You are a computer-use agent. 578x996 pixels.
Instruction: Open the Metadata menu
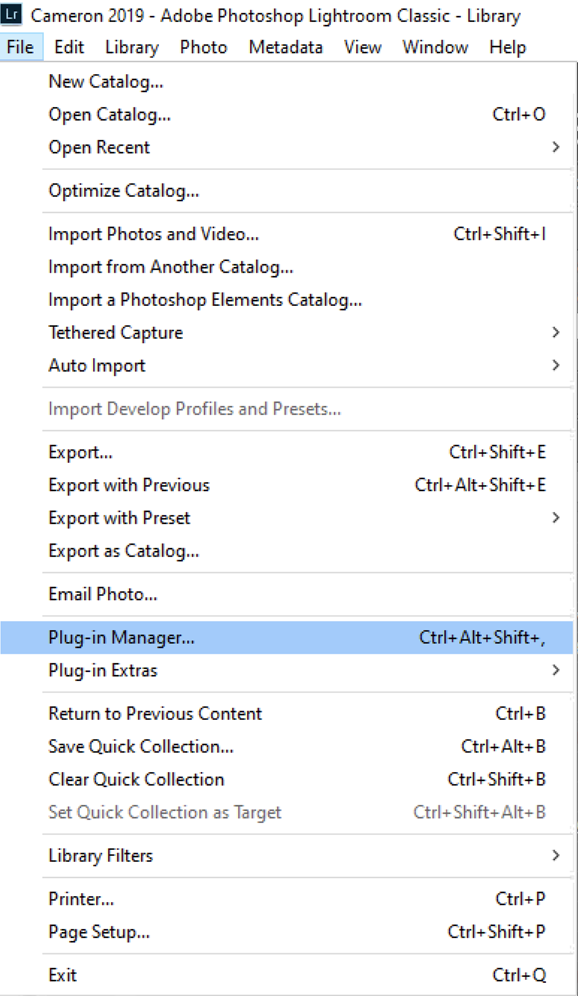point(286,47)
